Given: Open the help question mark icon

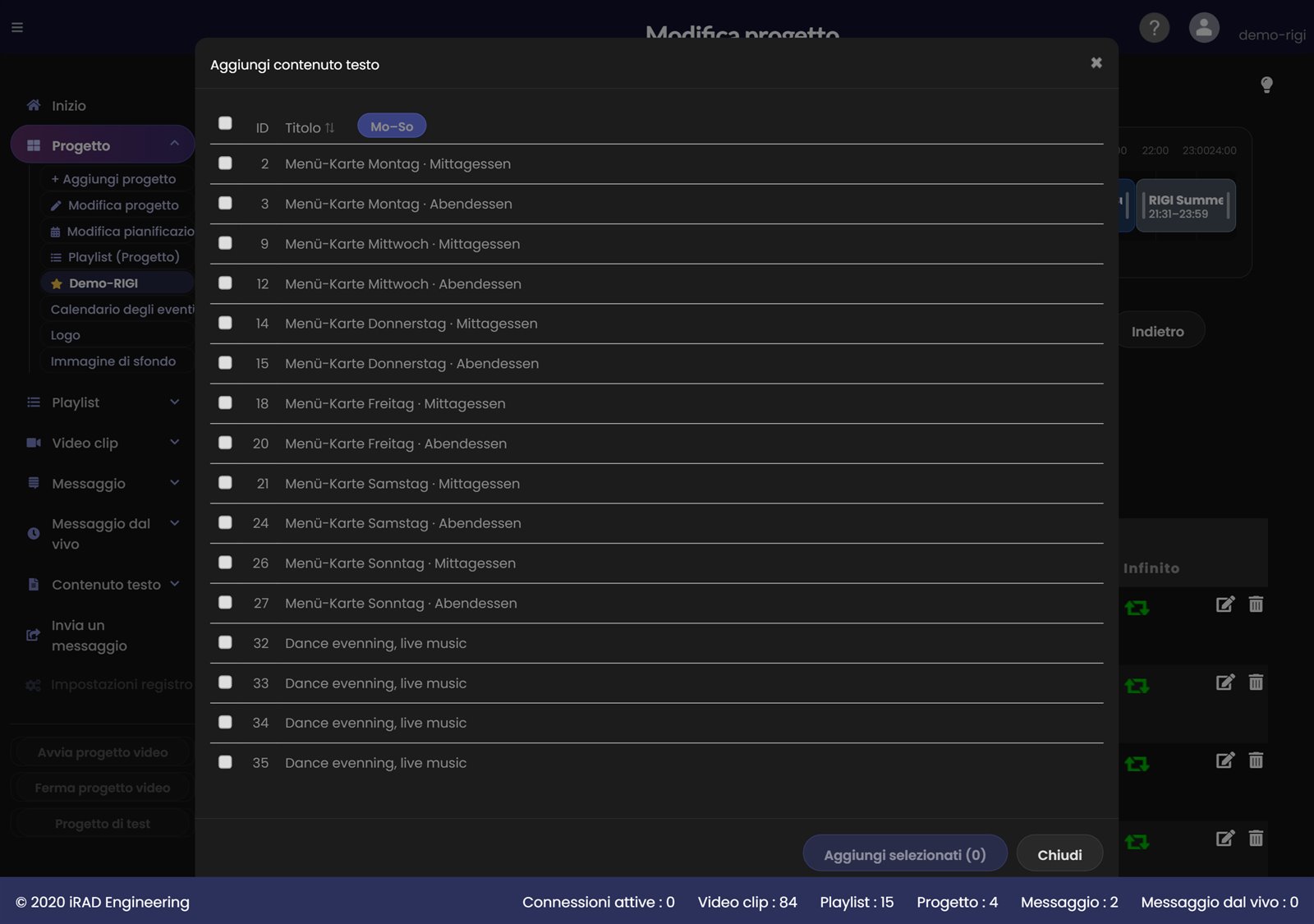Looking at the screenshot, I should 1154,28.
